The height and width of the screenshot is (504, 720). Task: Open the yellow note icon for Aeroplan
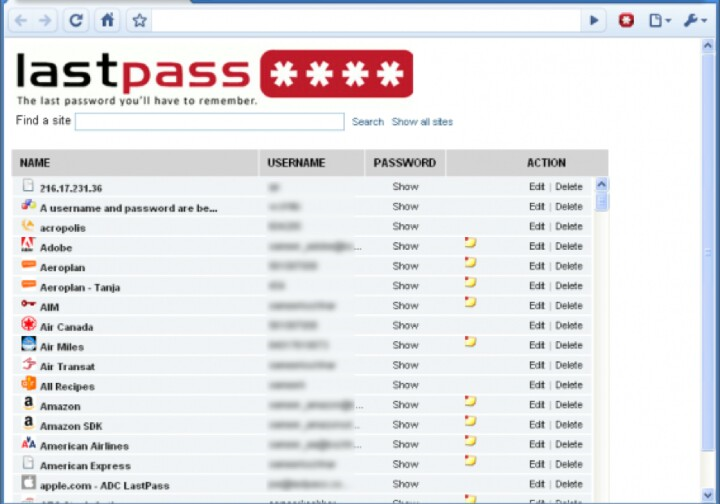(470, 264)
